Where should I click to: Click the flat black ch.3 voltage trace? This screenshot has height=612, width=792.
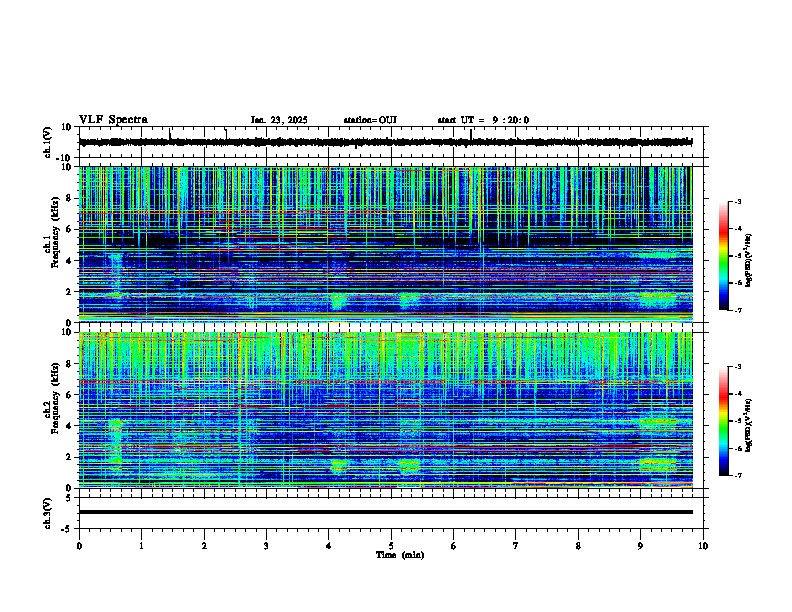point(385,512)
